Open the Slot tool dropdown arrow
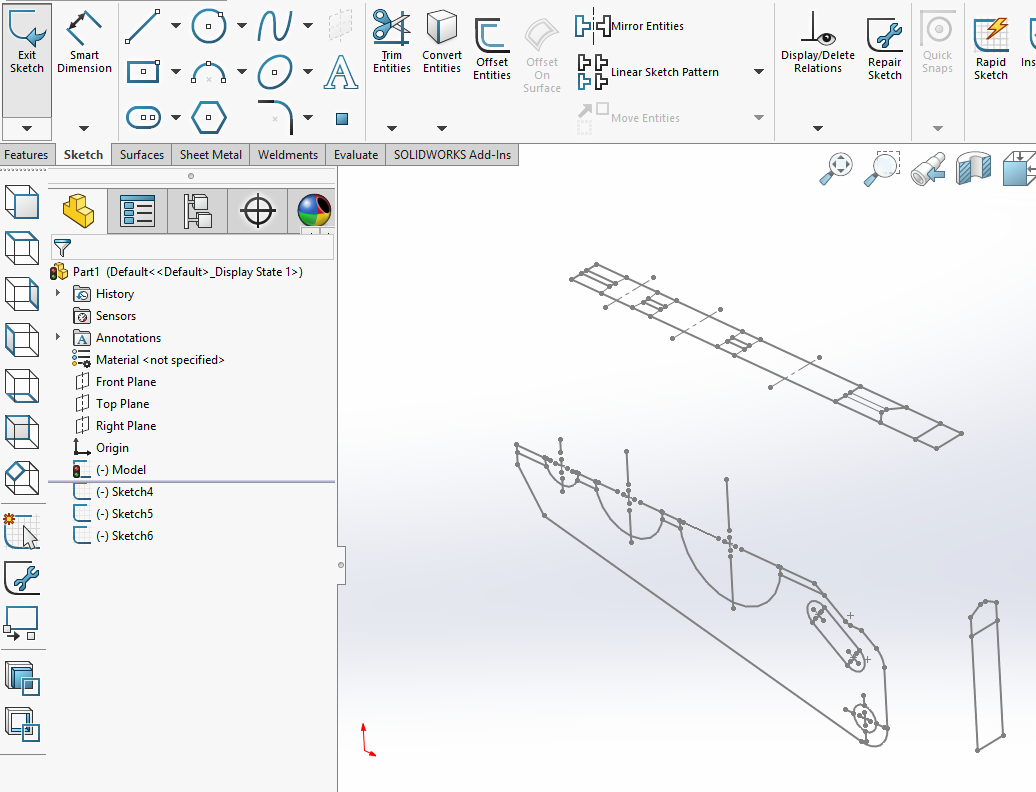1036x792 pixels. tap(176, 118)
